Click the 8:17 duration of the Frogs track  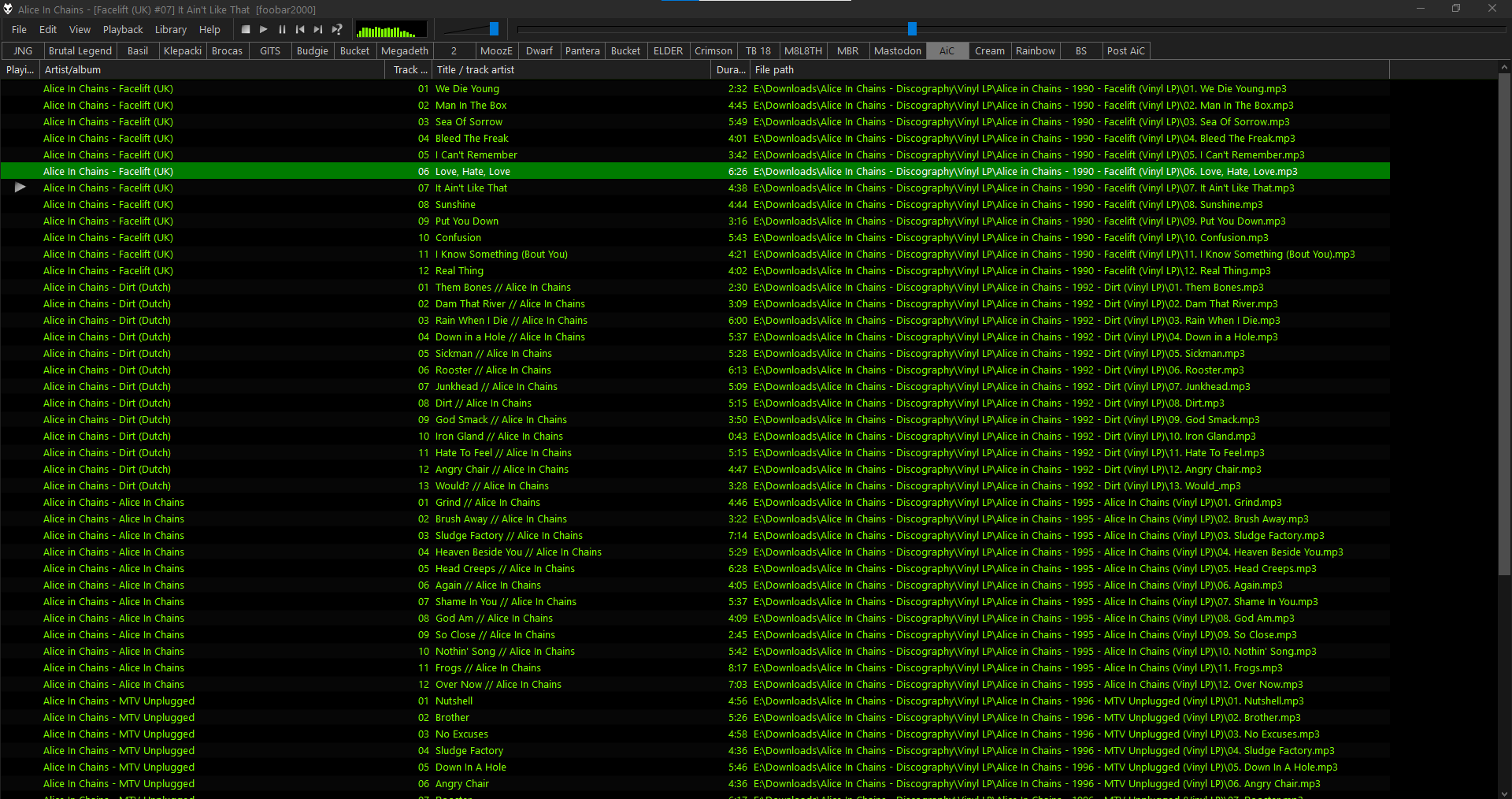coord(738,668)
